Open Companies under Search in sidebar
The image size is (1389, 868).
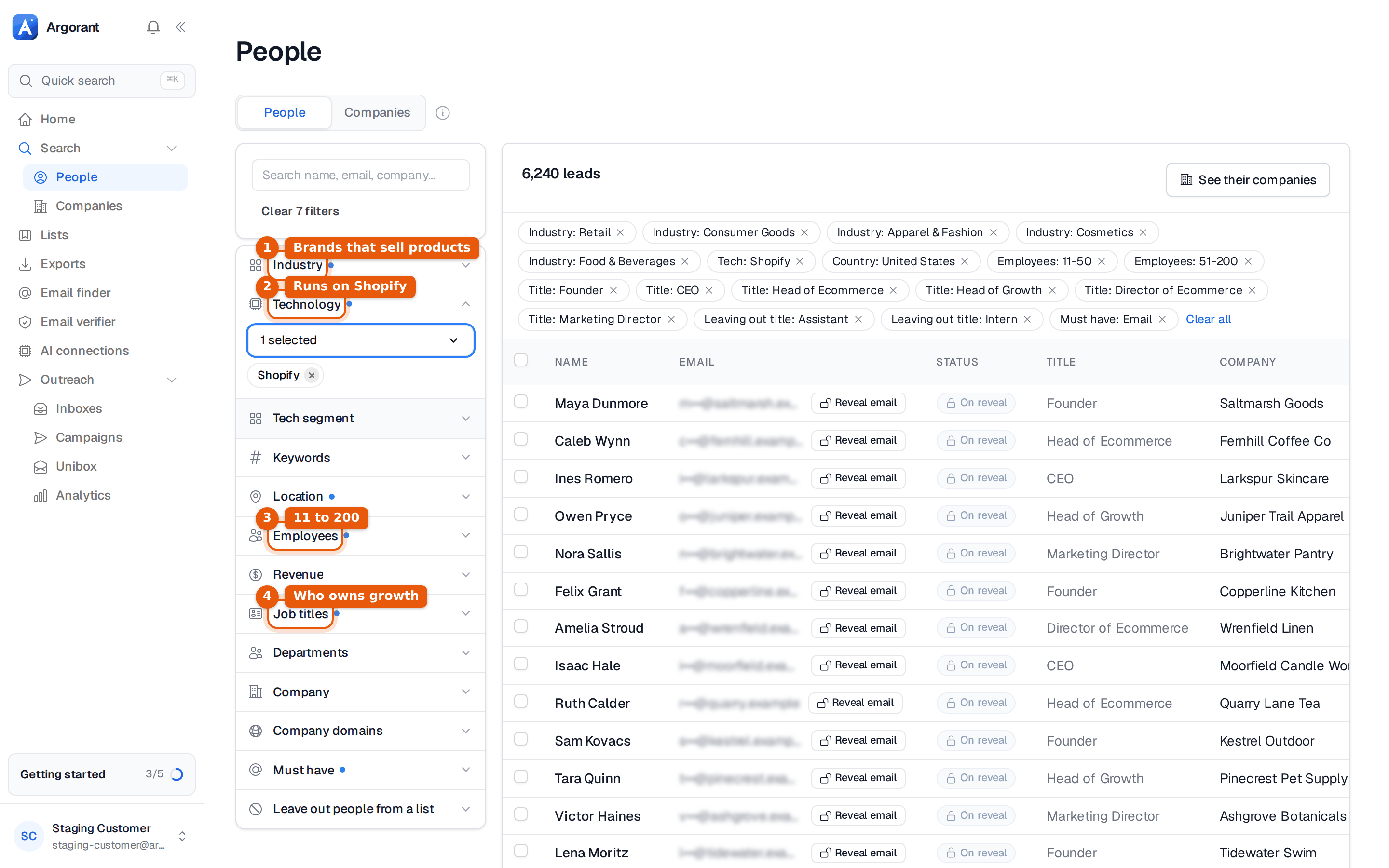point(106,206)
